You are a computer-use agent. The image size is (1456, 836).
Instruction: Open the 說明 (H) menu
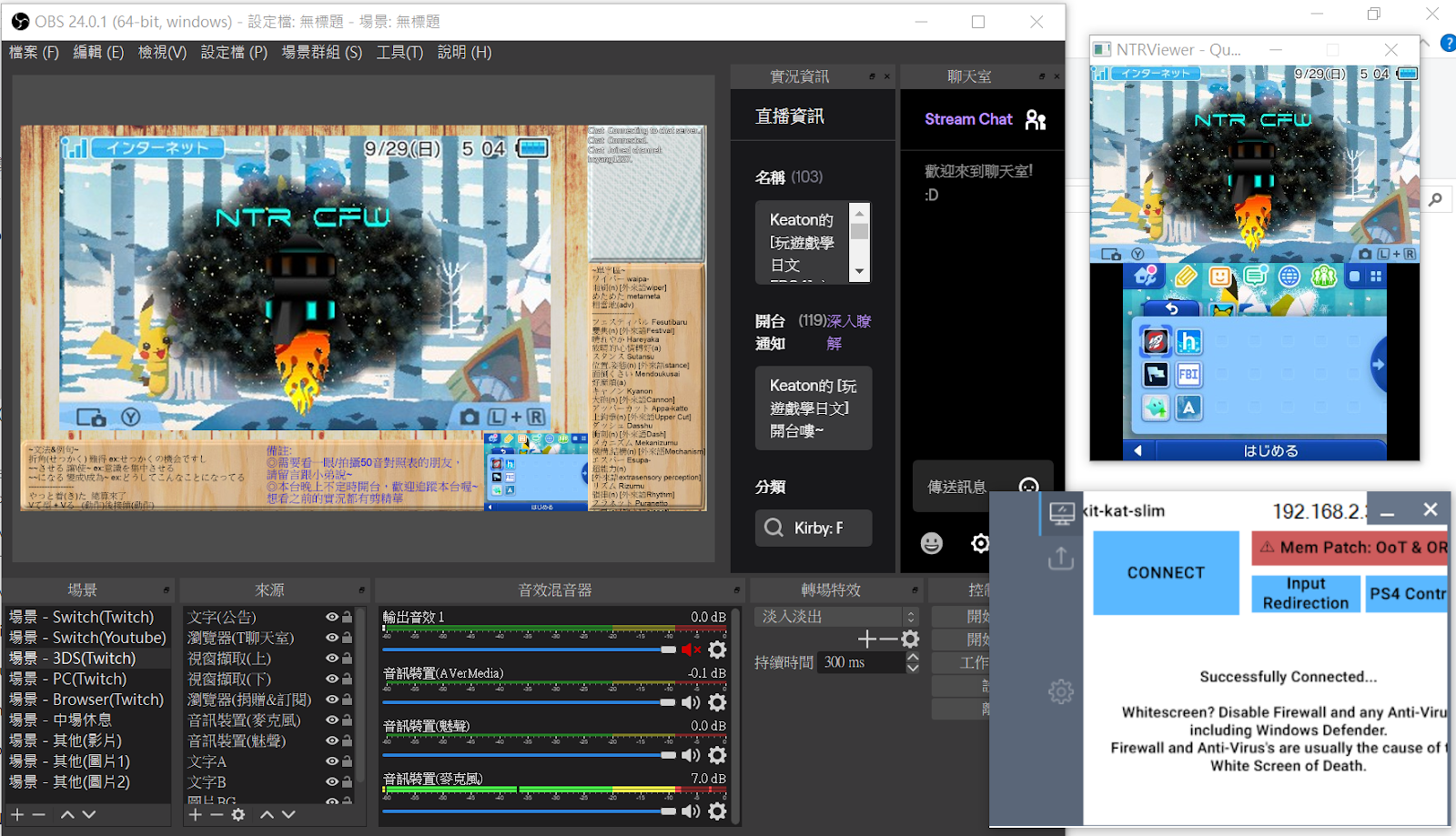pyautogui.click(x=464, y=53)
